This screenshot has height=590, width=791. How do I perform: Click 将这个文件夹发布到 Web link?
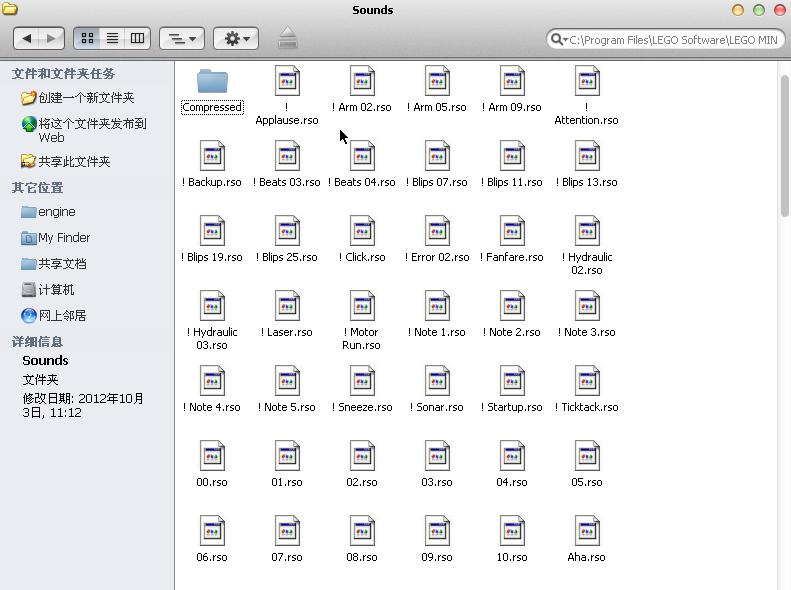click(x=84, y=130)
